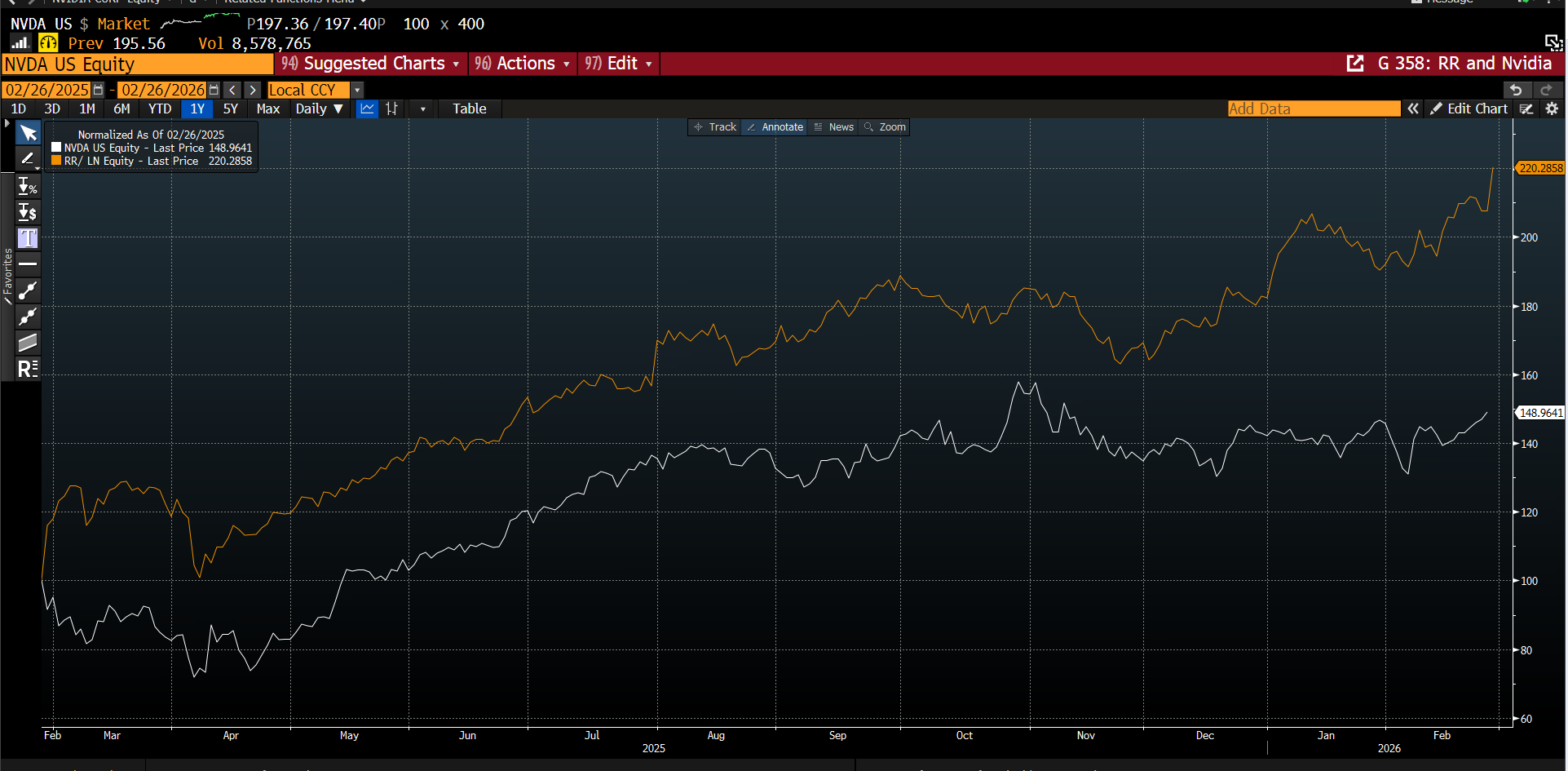Click the Edit Chart button
1568x771 pixels.
tap(1469, 109)
